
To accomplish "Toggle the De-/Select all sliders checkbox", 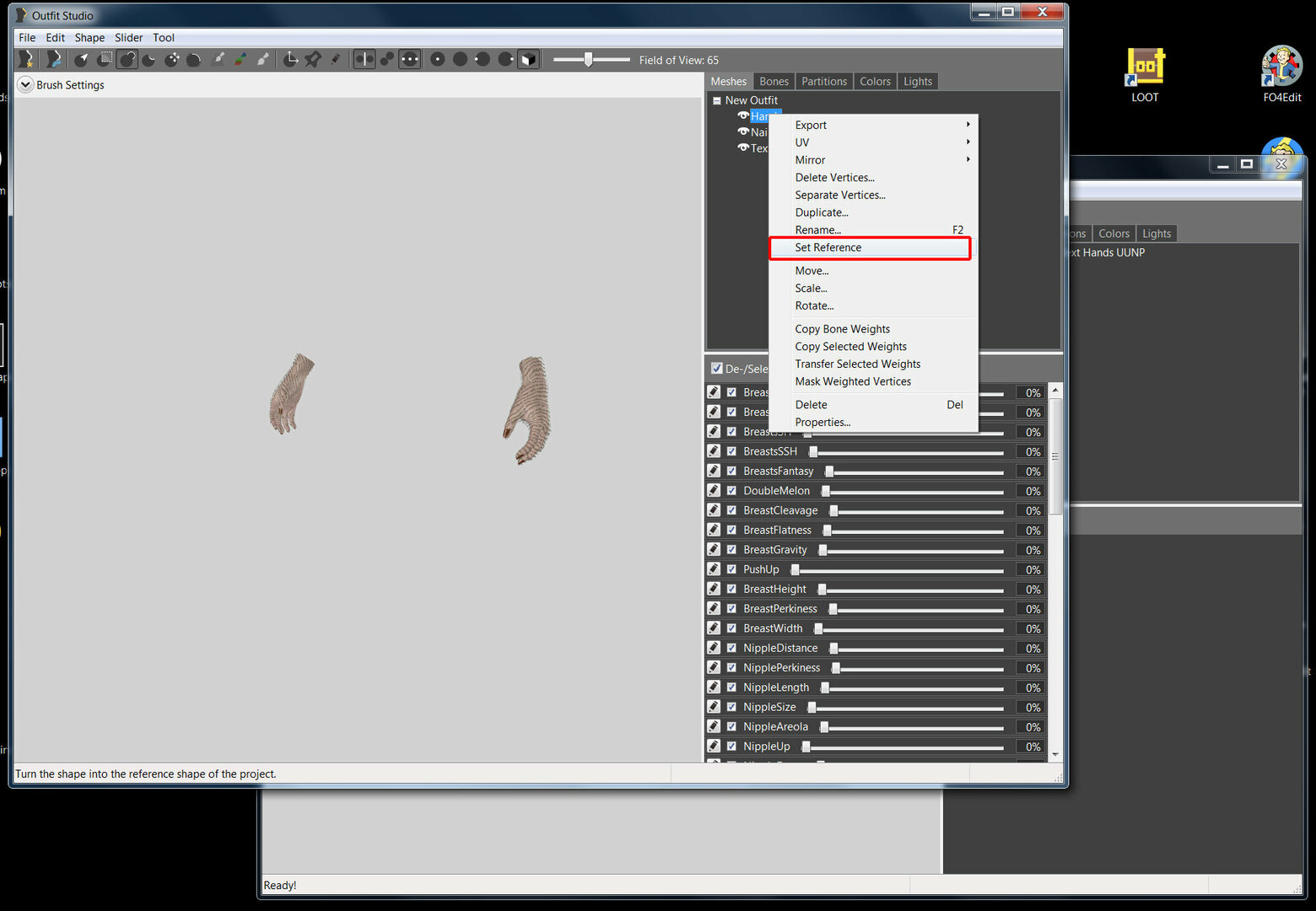I will tap(717, 368).
